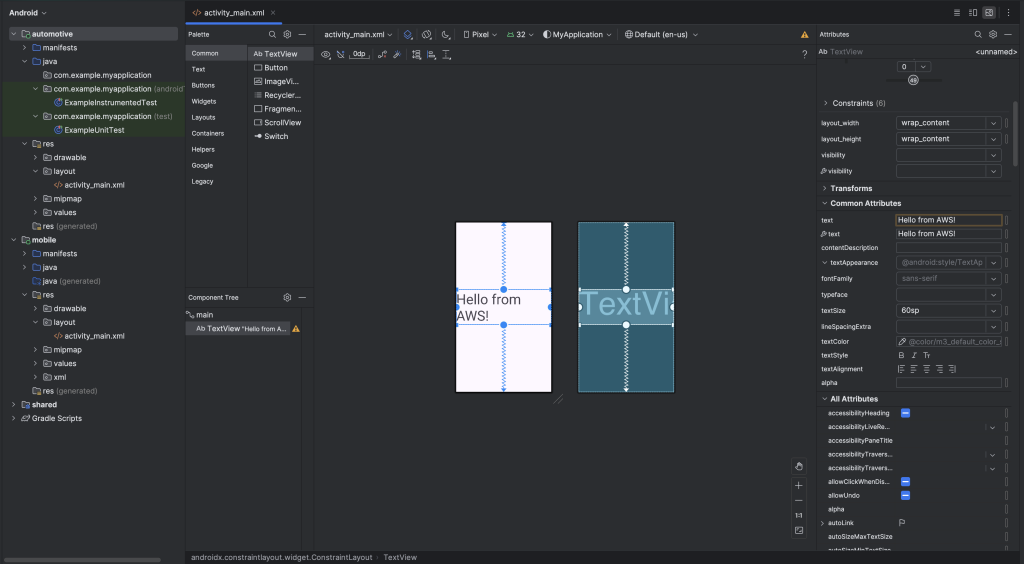The width and height of the screenshot is (1024, 564).
Task: Click the textSize input field
Action: [x=940, y=311]
